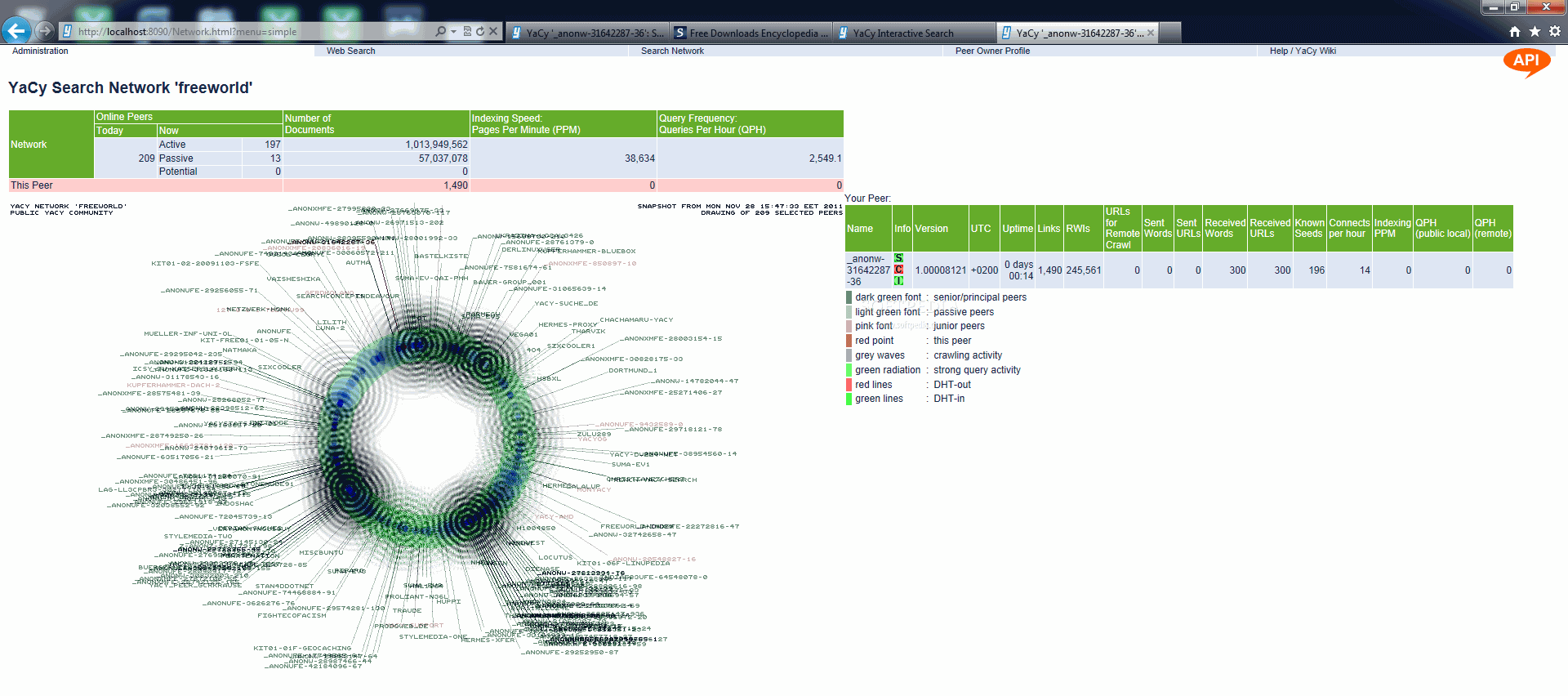Image resolution: width=1568 pixels, height=696 pixels.
Task: Click the grey waves legend swatch
Action: (849, 355)
